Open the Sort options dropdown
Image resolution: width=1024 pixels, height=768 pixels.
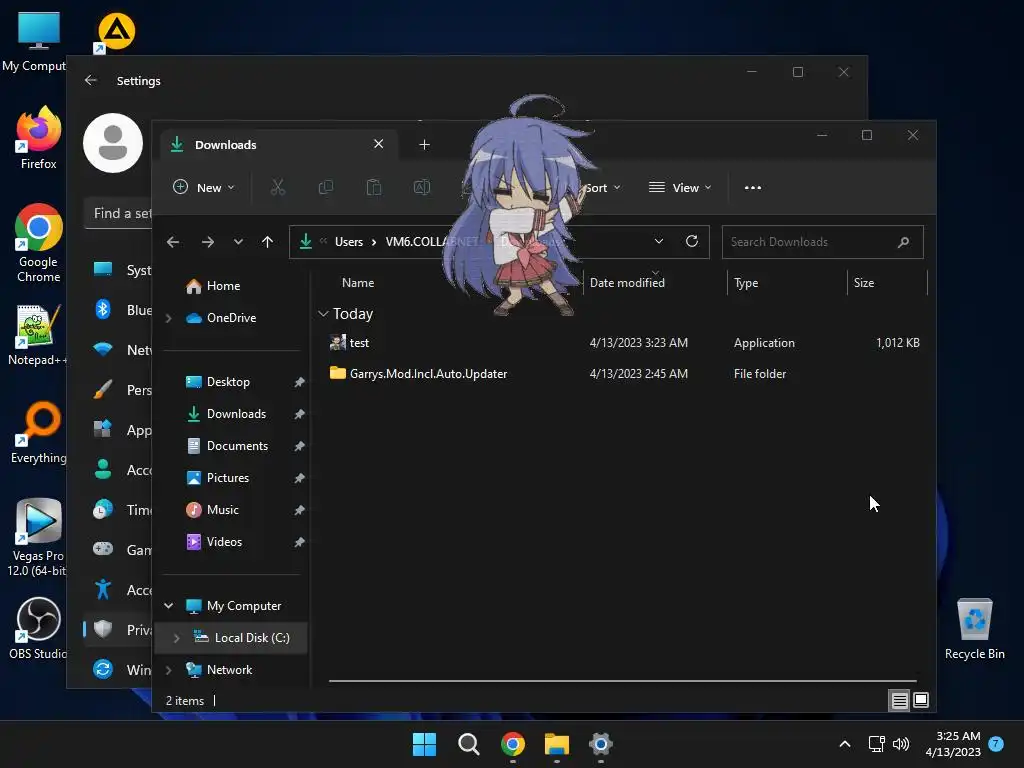coord(601,187)
